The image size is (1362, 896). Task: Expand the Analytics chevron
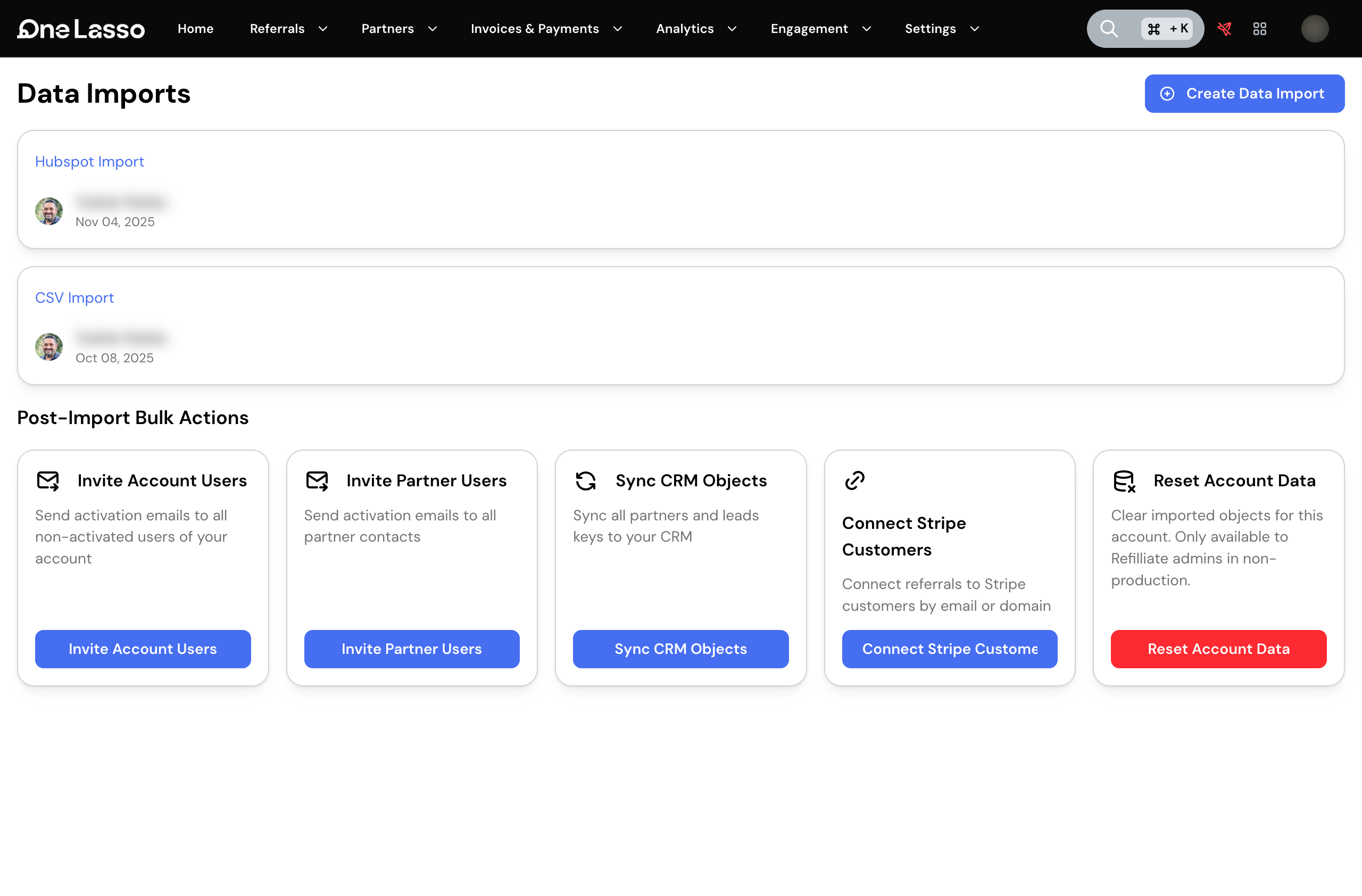[x=732, y=29]
